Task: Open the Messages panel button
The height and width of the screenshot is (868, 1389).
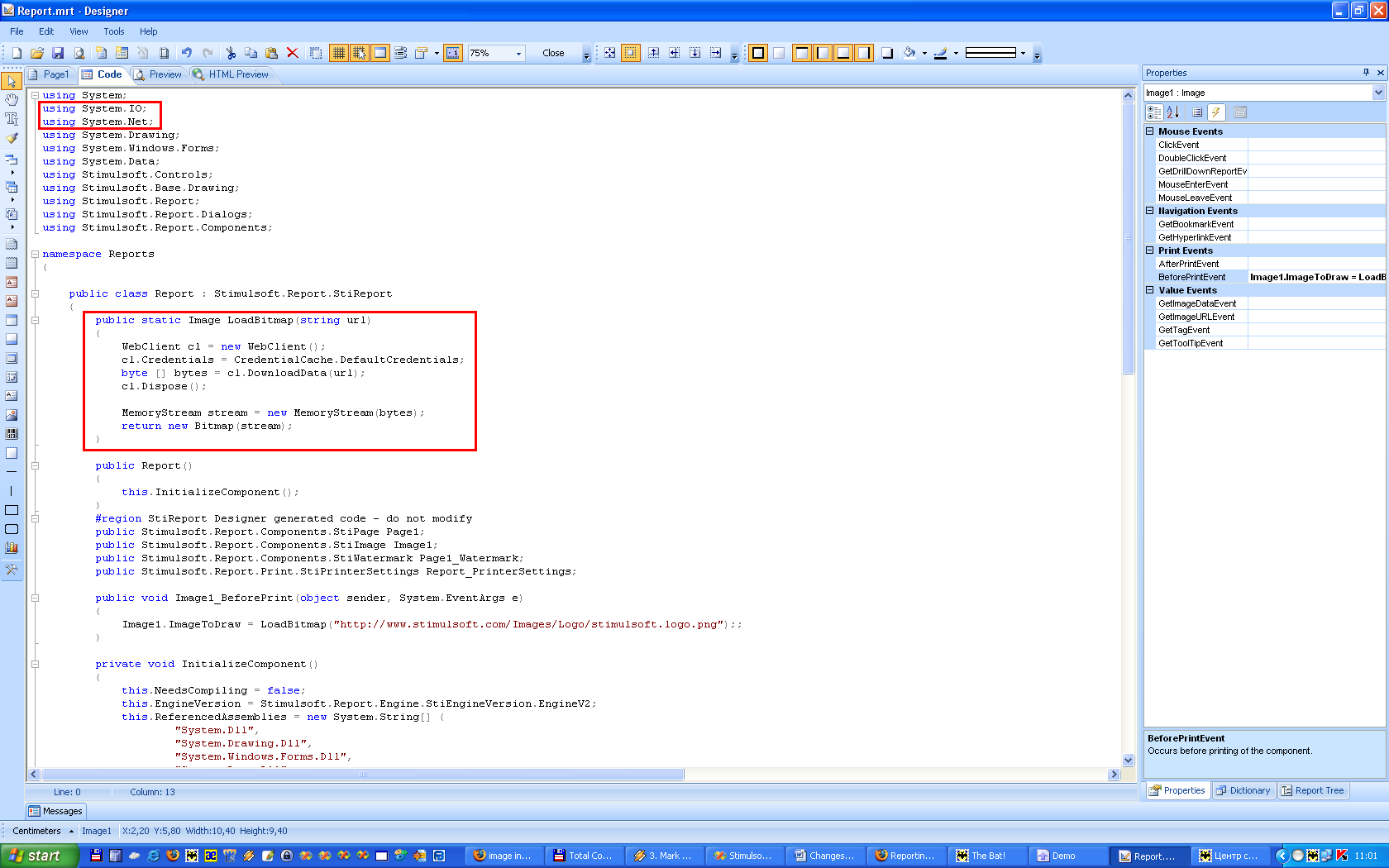Action: 55,811
